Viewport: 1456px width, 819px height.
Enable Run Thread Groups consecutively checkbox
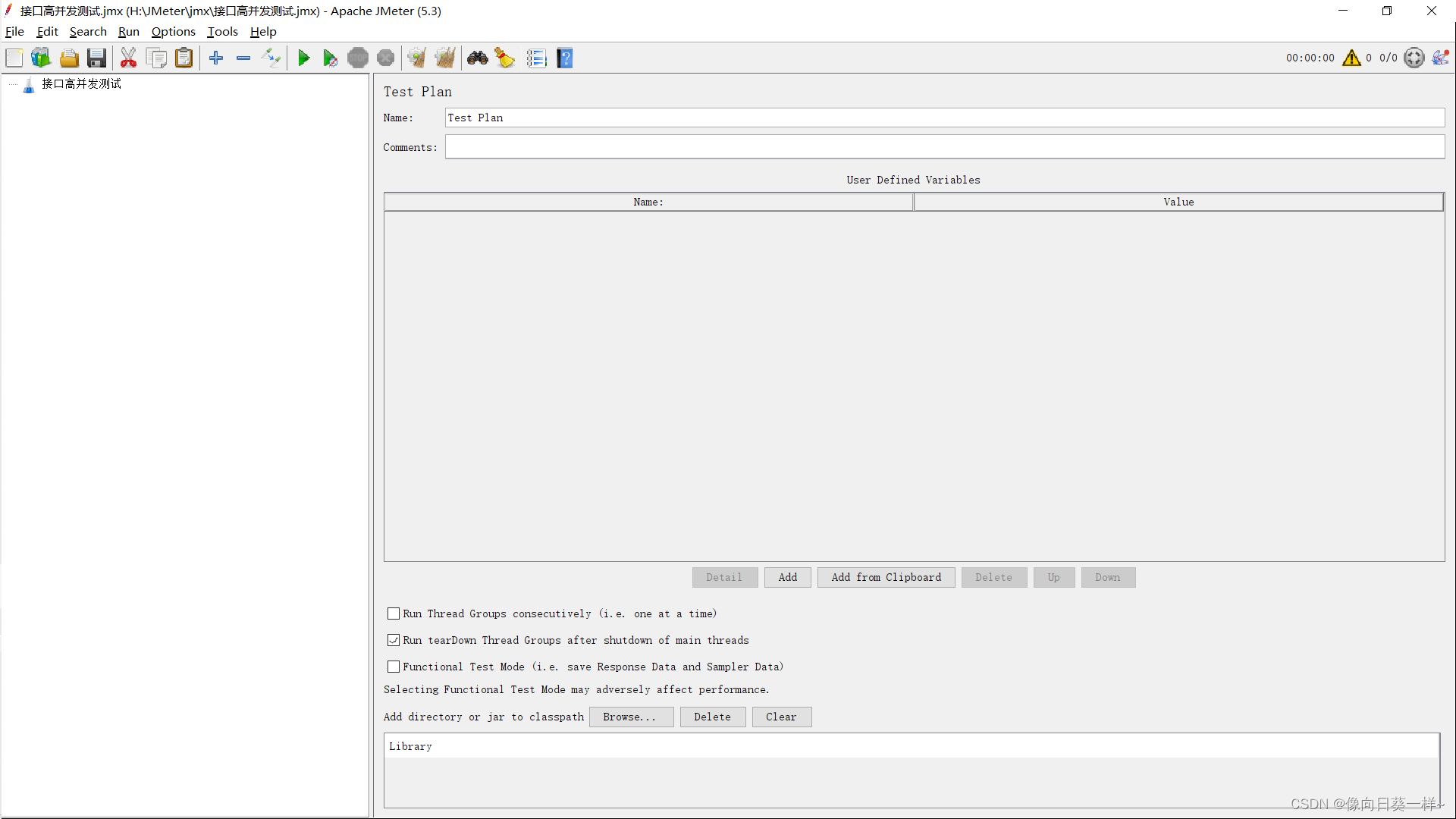point(394,613)
